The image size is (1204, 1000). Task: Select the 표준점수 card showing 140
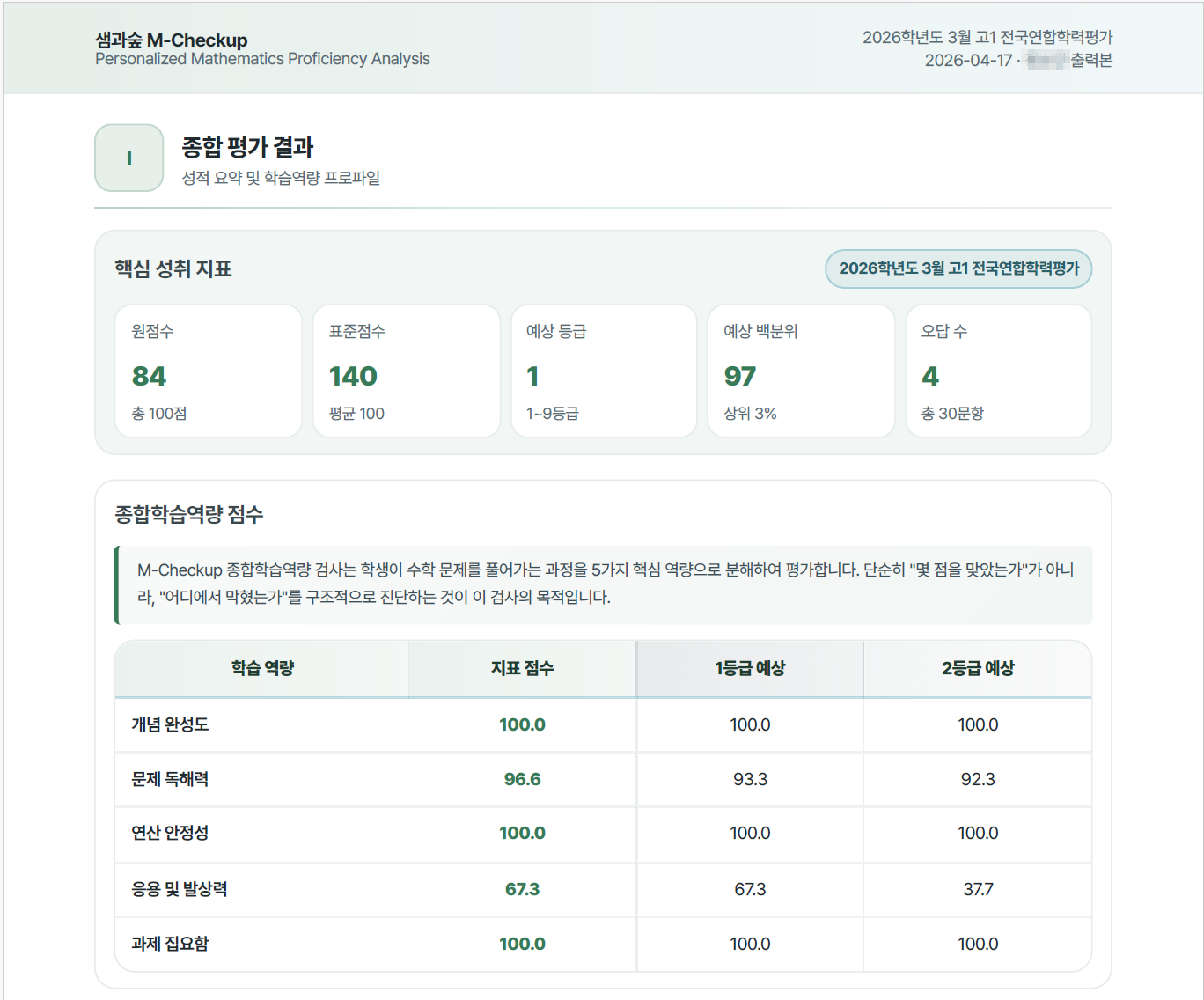[406, 371]
